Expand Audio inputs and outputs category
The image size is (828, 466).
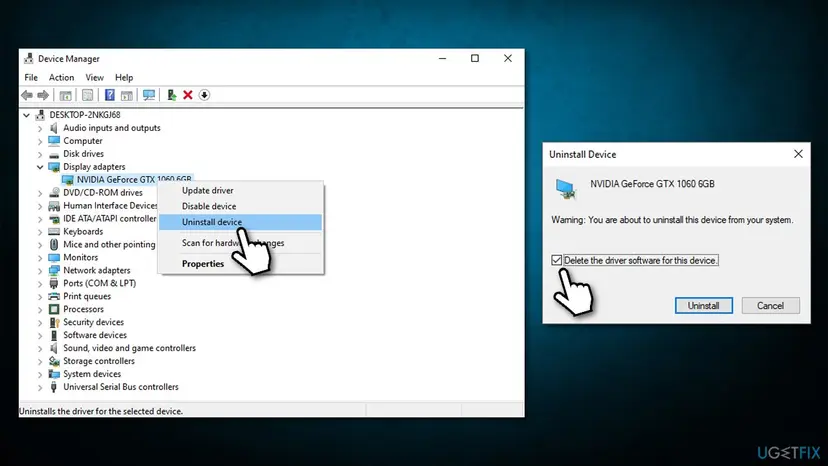point(40,128)
